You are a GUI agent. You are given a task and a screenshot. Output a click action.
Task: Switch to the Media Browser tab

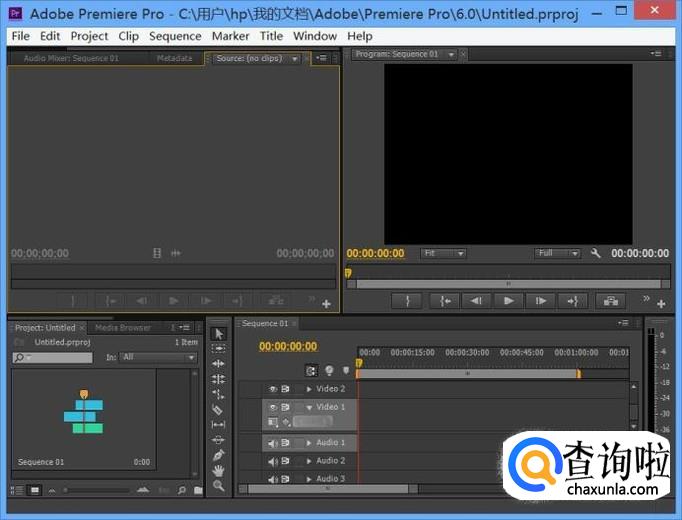[x=122, y=327]
